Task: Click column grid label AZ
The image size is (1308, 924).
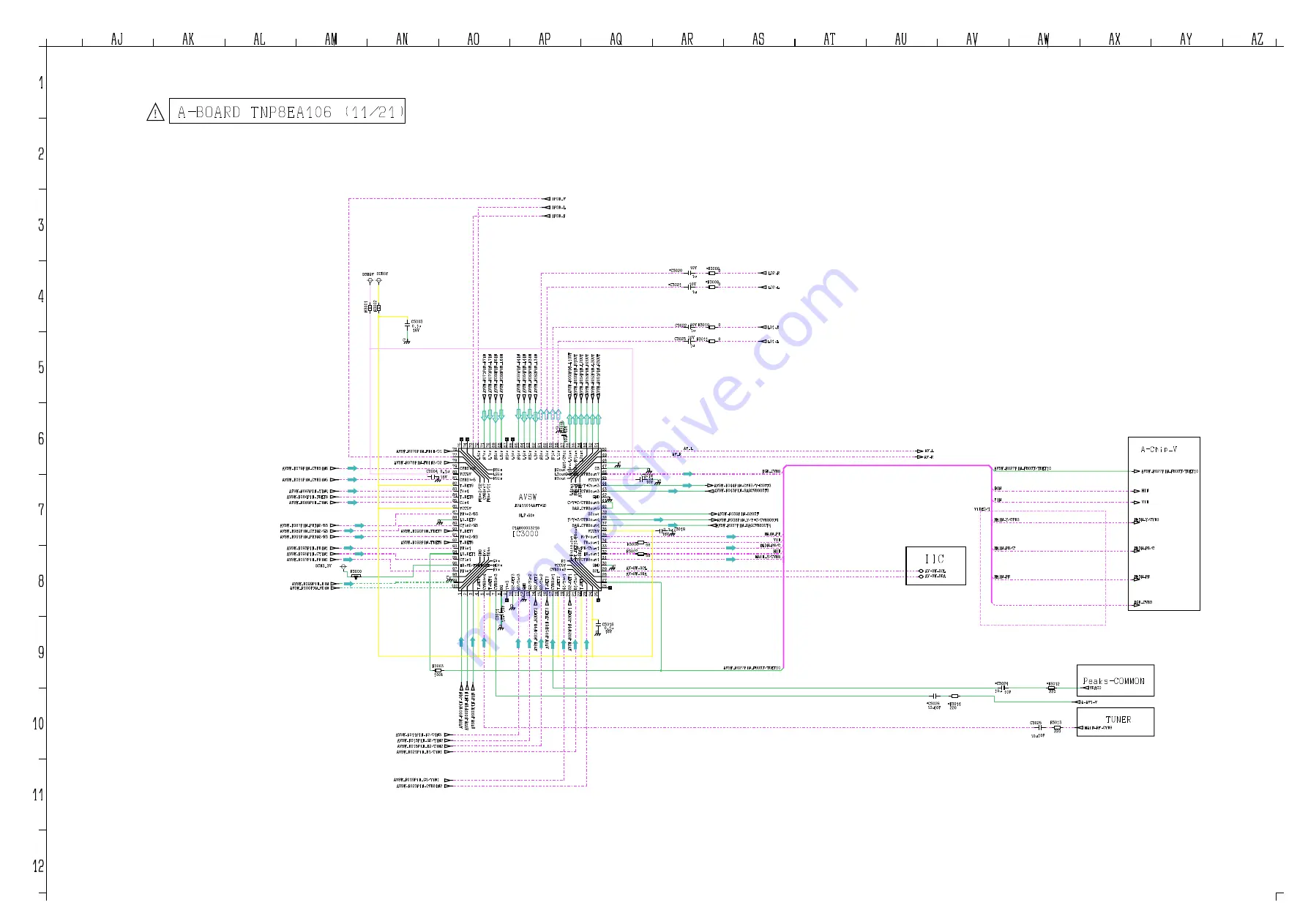Action: coord(1257,39)
